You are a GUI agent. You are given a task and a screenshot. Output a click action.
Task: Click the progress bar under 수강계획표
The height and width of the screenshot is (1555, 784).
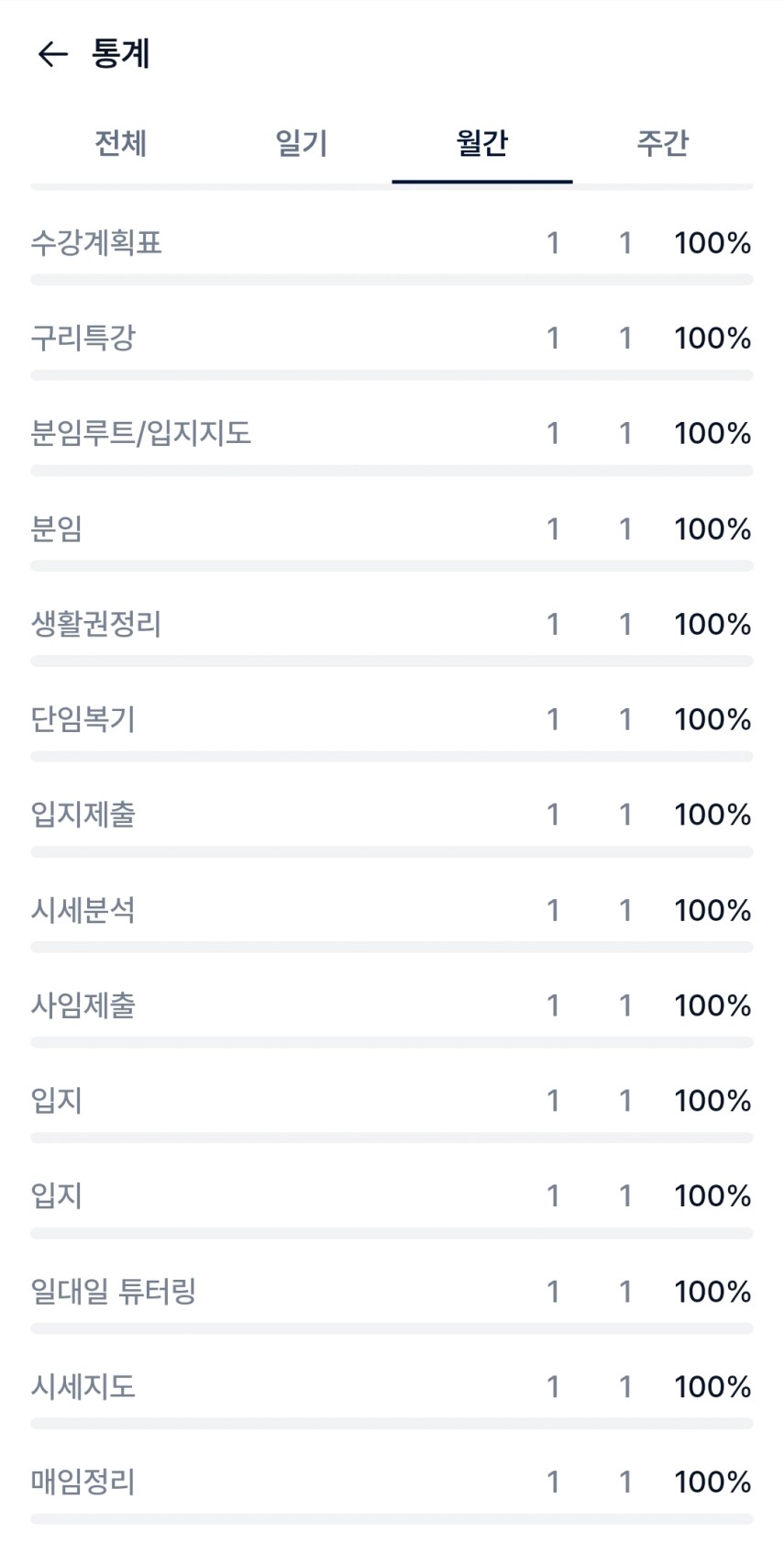[392, 280]
